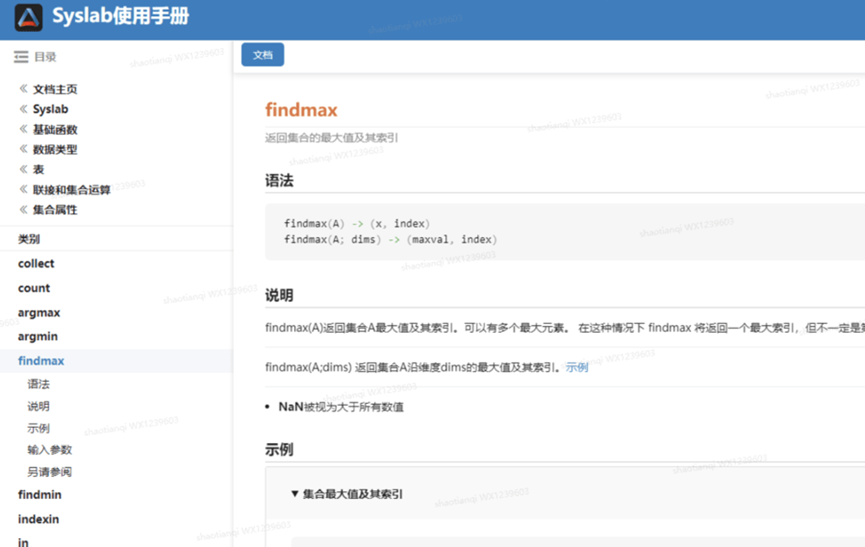This screenshot has height=547, width=865.
Task: Click the 类别 sidebar heading
Action: point(29,239)
